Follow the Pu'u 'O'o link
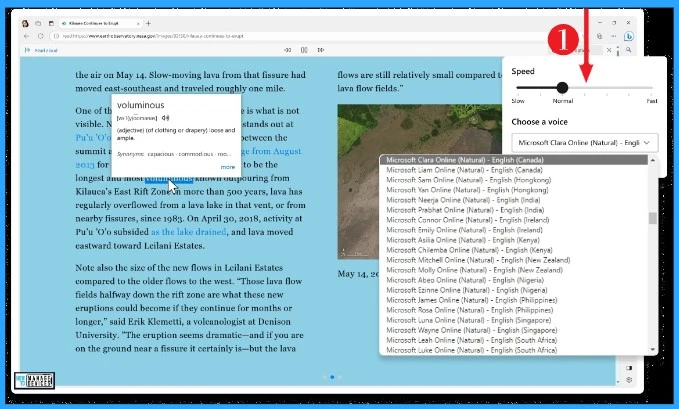This screenshot has width=679, height=409. coord(93,137)
